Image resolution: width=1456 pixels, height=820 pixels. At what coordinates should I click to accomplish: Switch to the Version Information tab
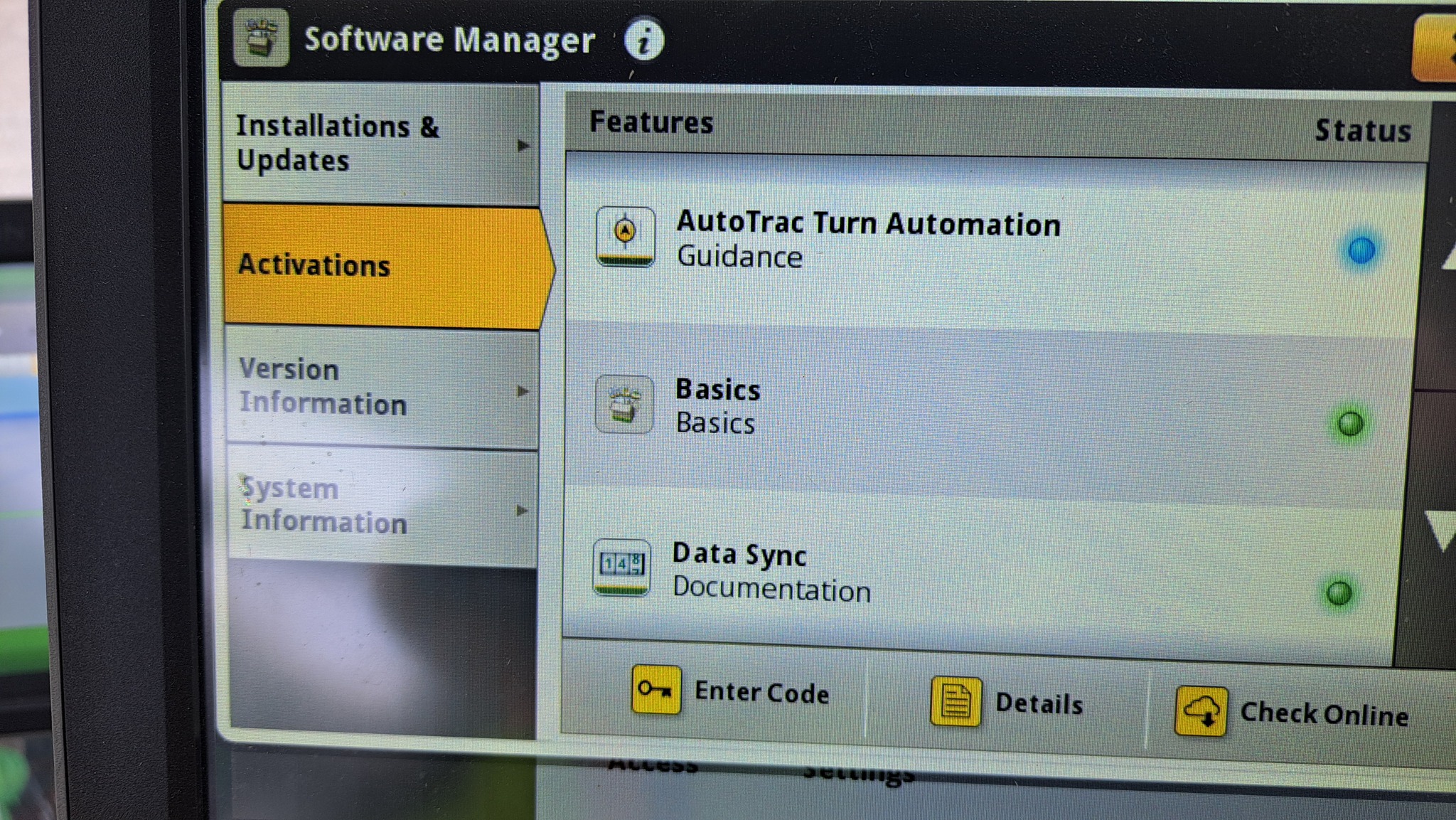coord(381,388)
